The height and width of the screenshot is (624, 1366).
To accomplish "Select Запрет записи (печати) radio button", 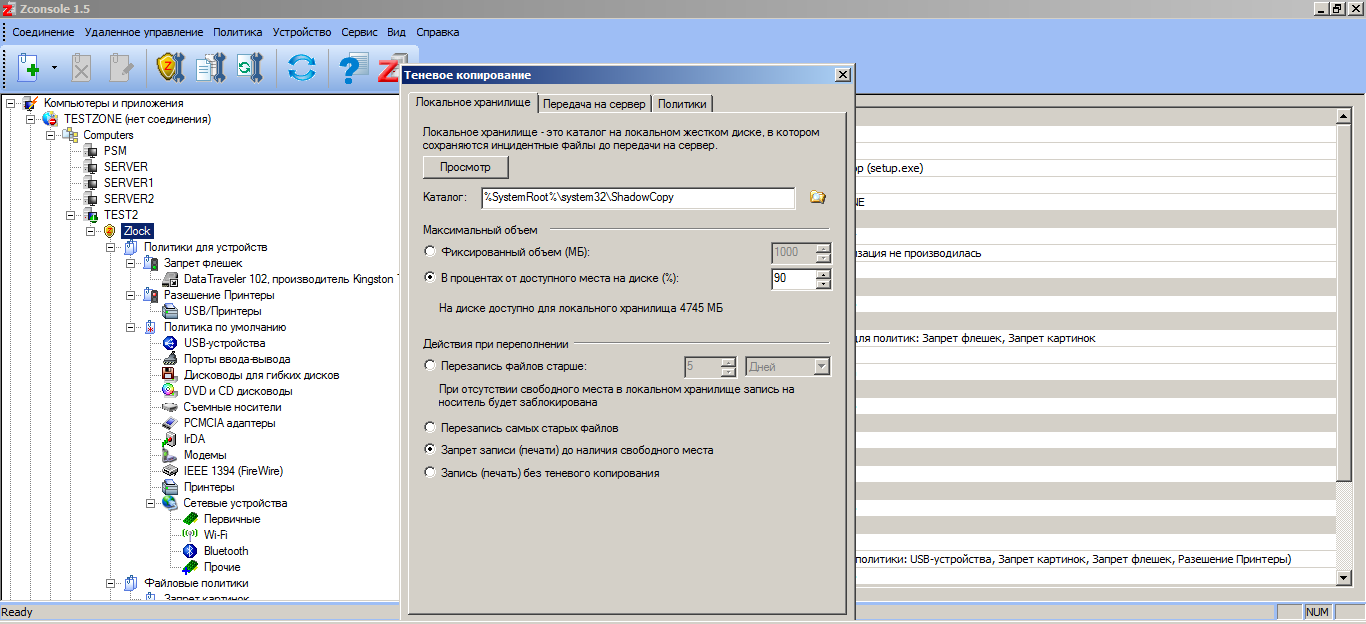I will (x=430, y=450).
